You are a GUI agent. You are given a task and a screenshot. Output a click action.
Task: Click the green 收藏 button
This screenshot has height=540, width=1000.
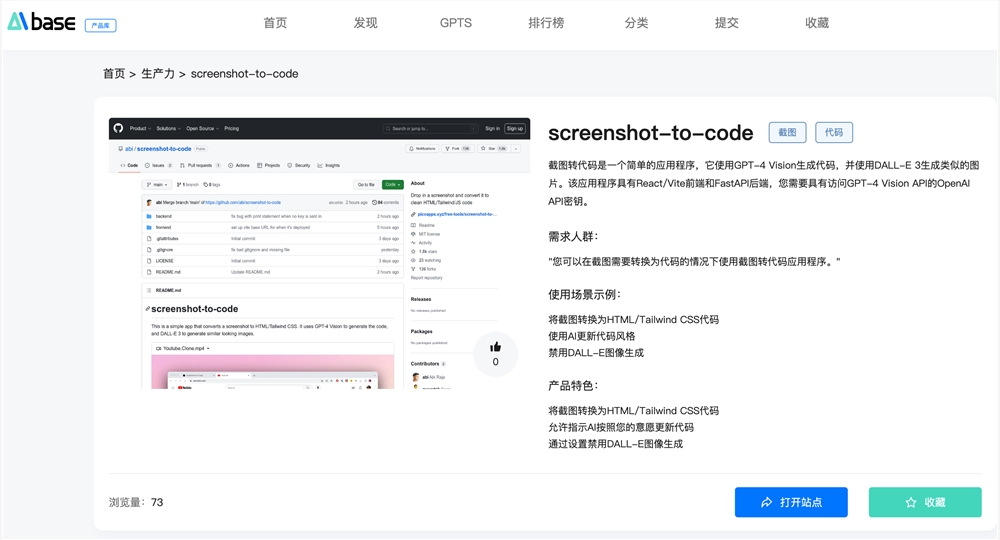[x=925, y=502]
